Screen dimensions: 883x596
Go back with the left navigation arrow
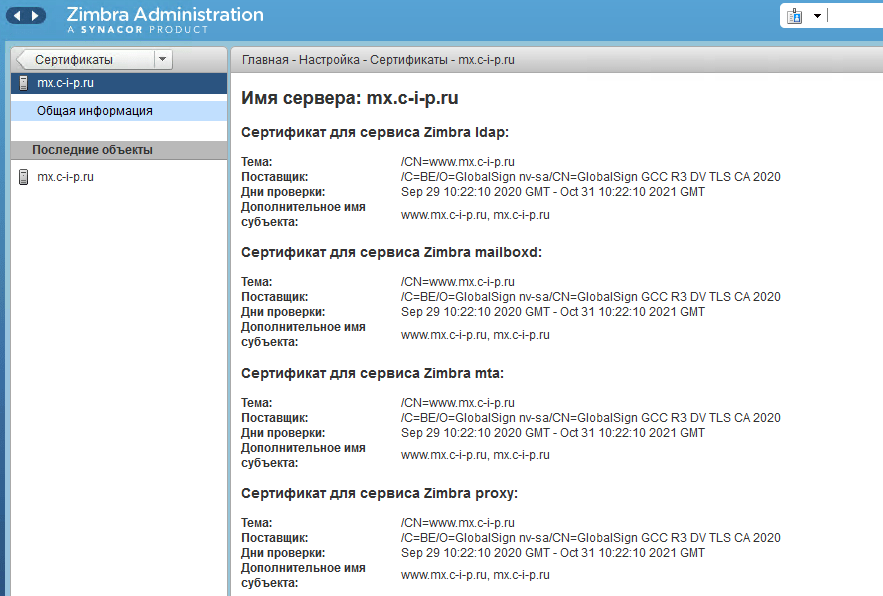click(17, 16)
